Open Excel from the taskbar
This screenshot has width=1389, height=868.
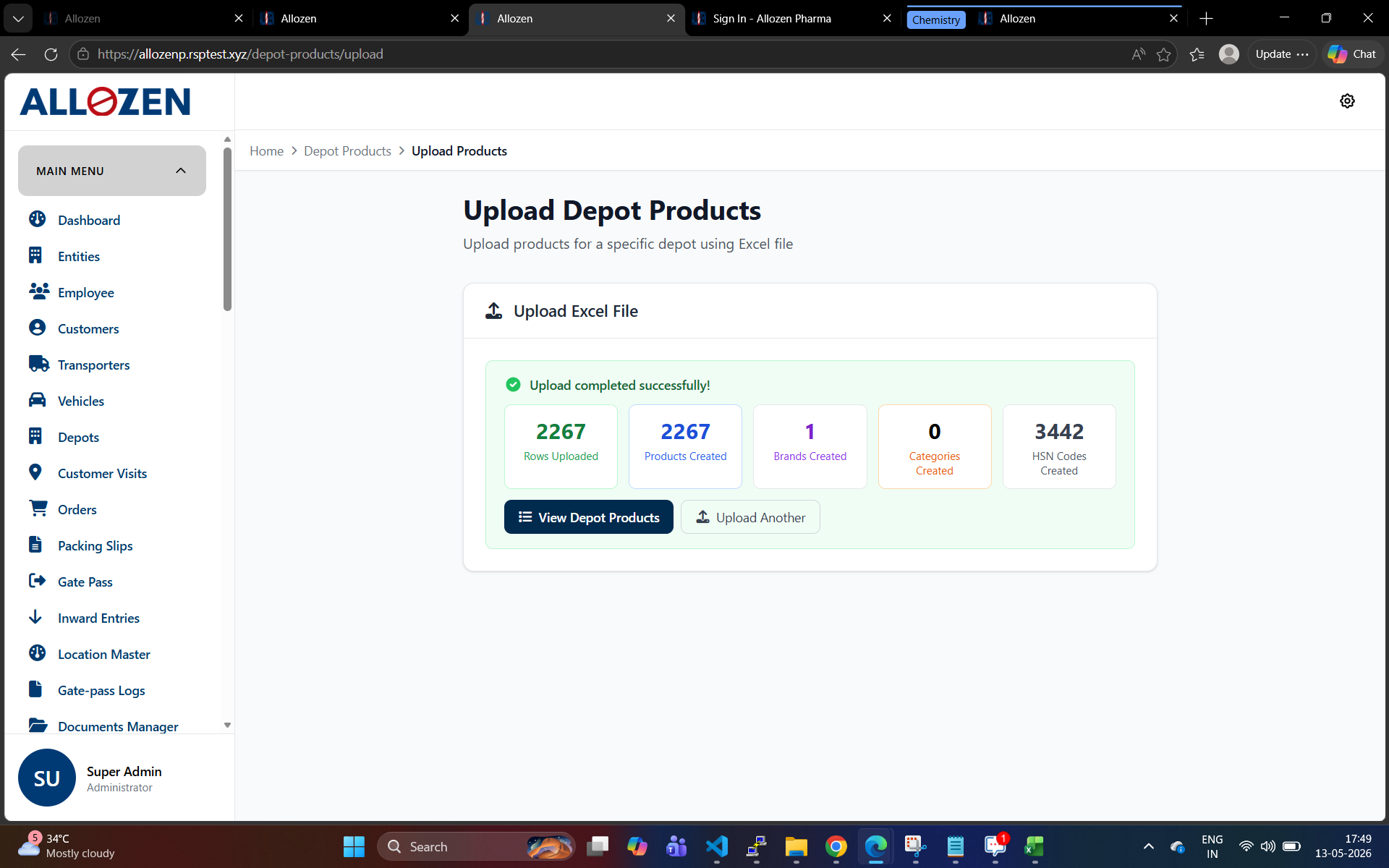(1035, 846)
